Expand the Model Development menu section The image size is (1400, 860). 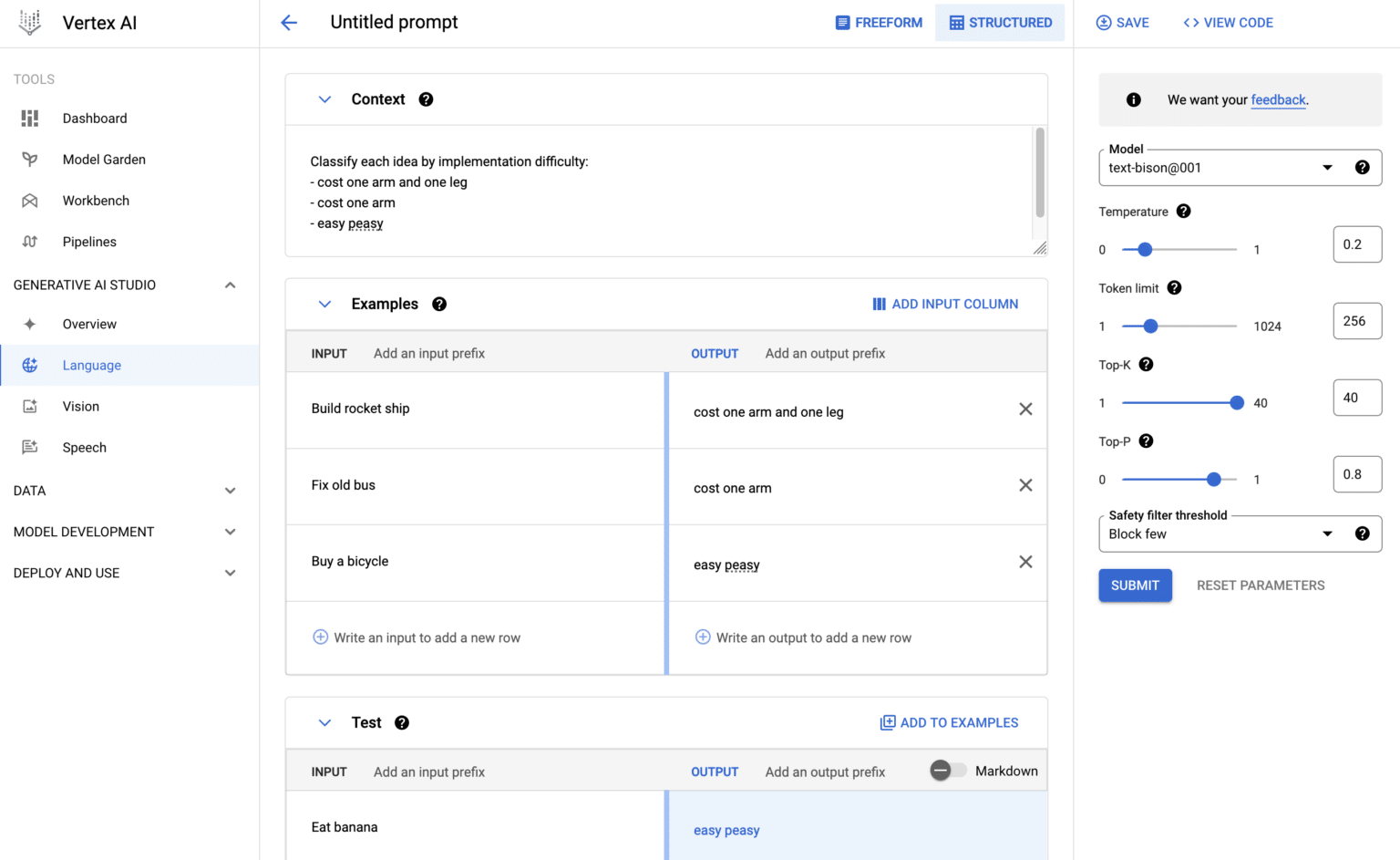tap(230, 532)
